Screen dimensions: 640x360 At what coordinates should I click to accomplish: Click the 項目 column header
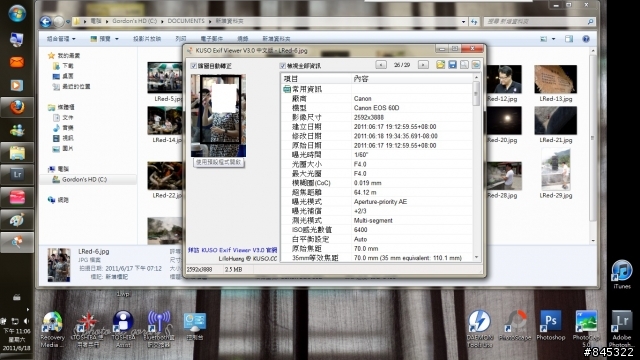coord(316,79)
